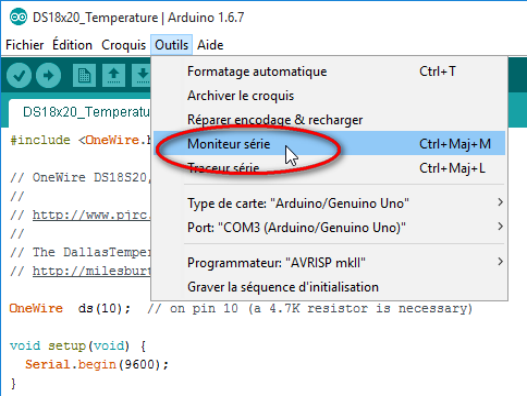Select the DS18x20_Temperature sketch tab
This screenshot has height=396, width=527.
[x=80, y=113]
